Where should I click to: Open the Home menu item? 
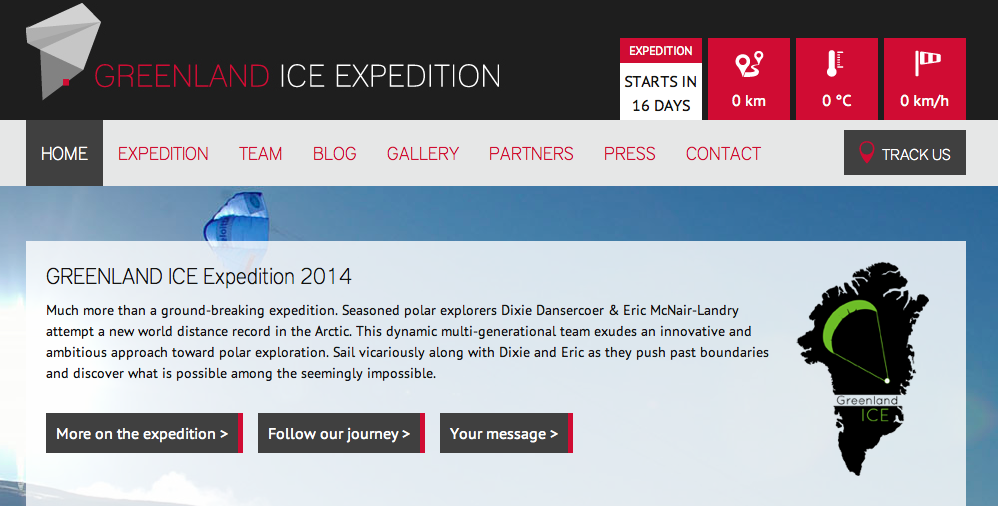pos(64,153)
